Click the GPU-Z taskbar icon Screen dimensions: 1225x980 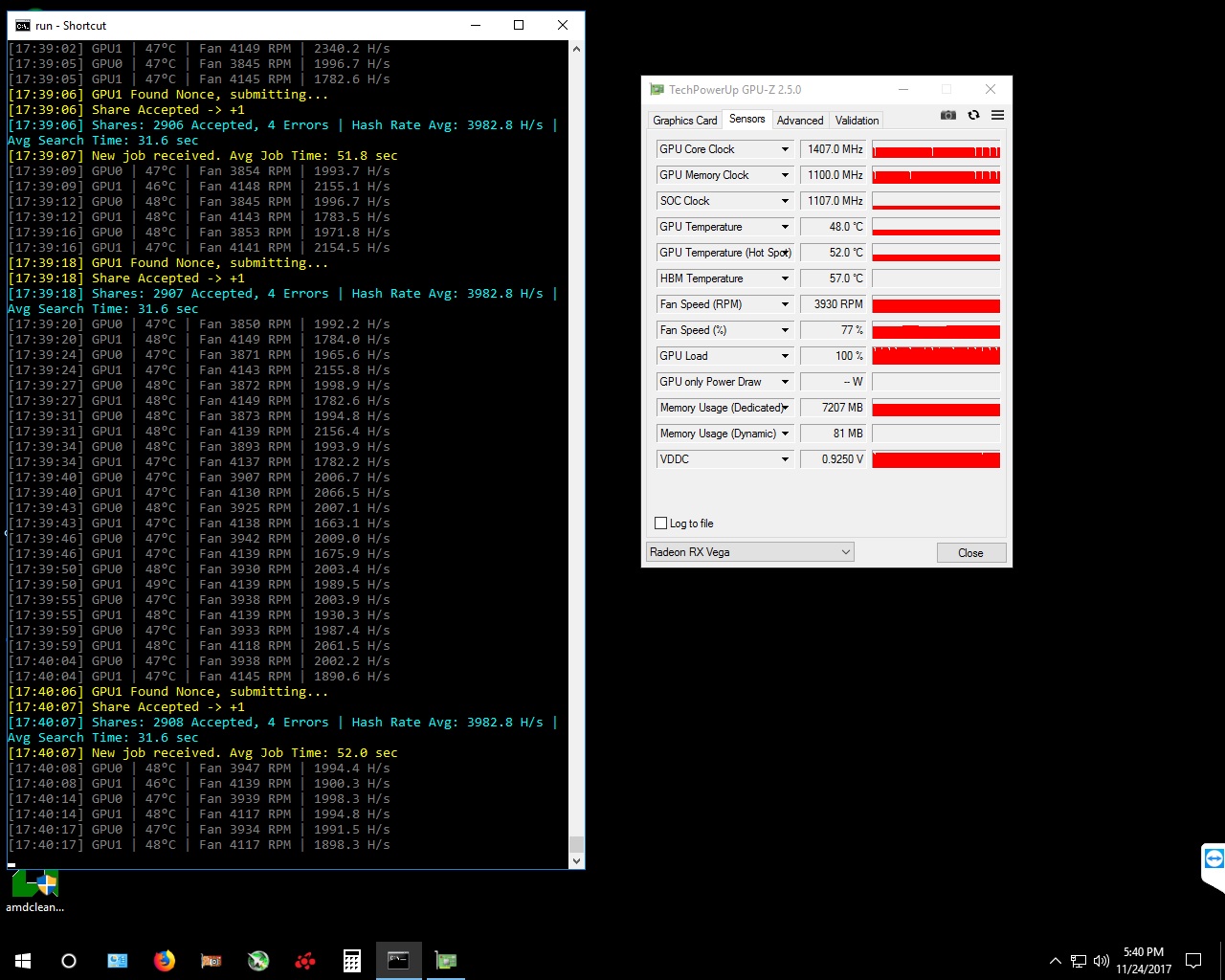click(446, 960)
